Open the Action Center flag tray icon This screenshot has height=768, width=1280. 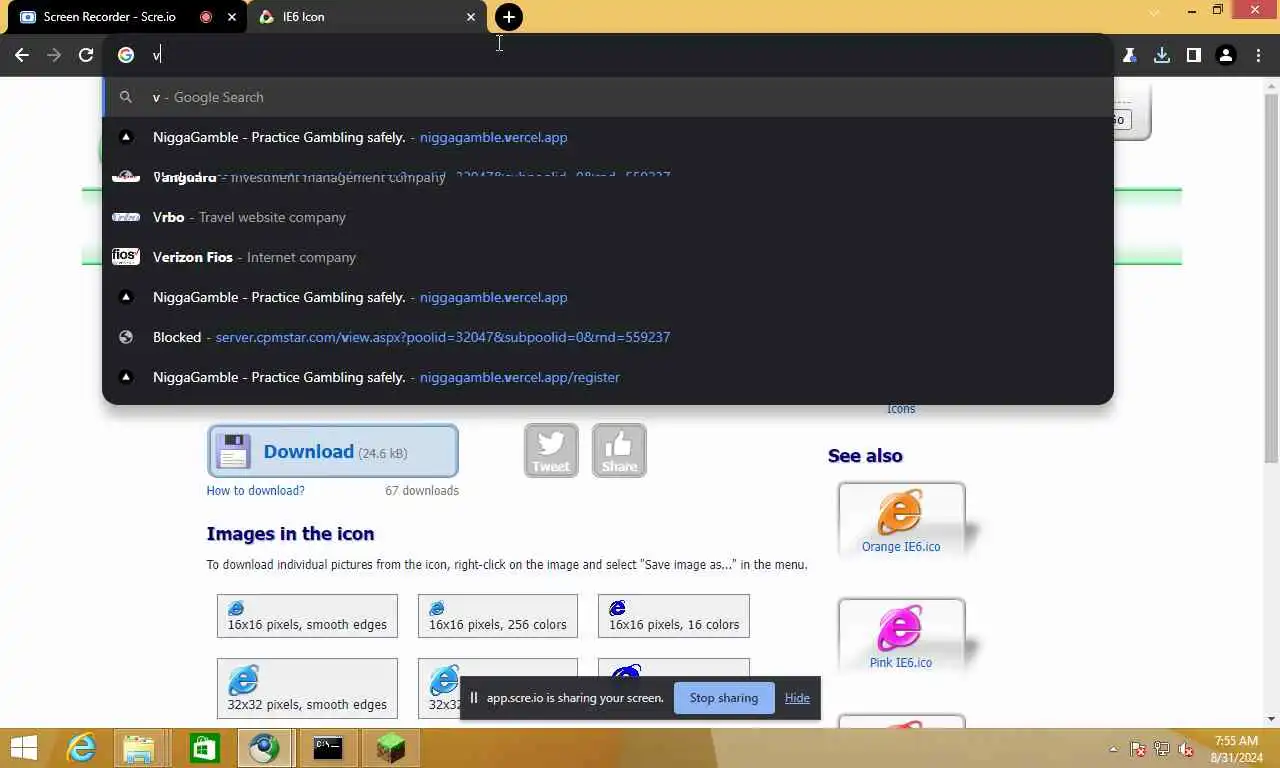[1138, 749]
